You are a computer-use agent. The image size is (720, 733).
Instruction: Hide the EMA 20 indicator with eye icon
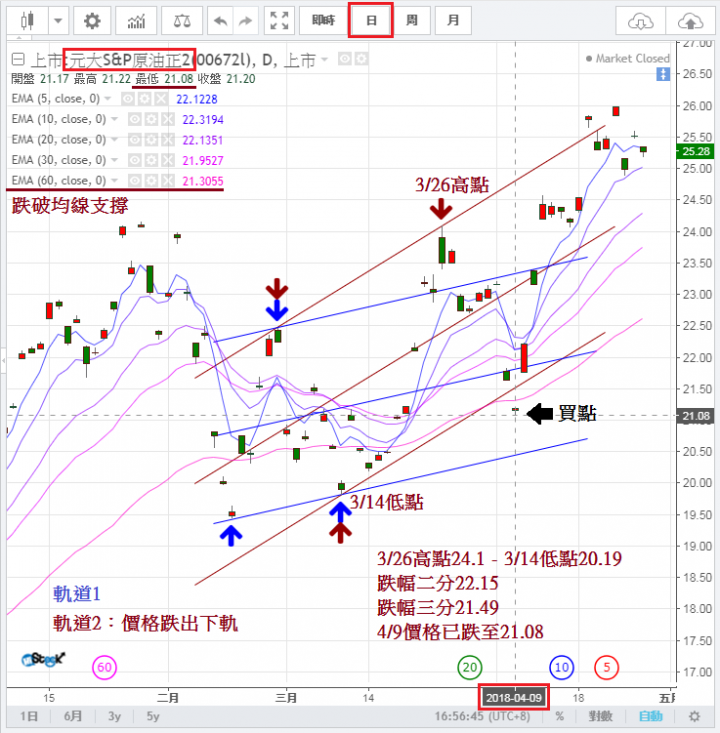135,140
